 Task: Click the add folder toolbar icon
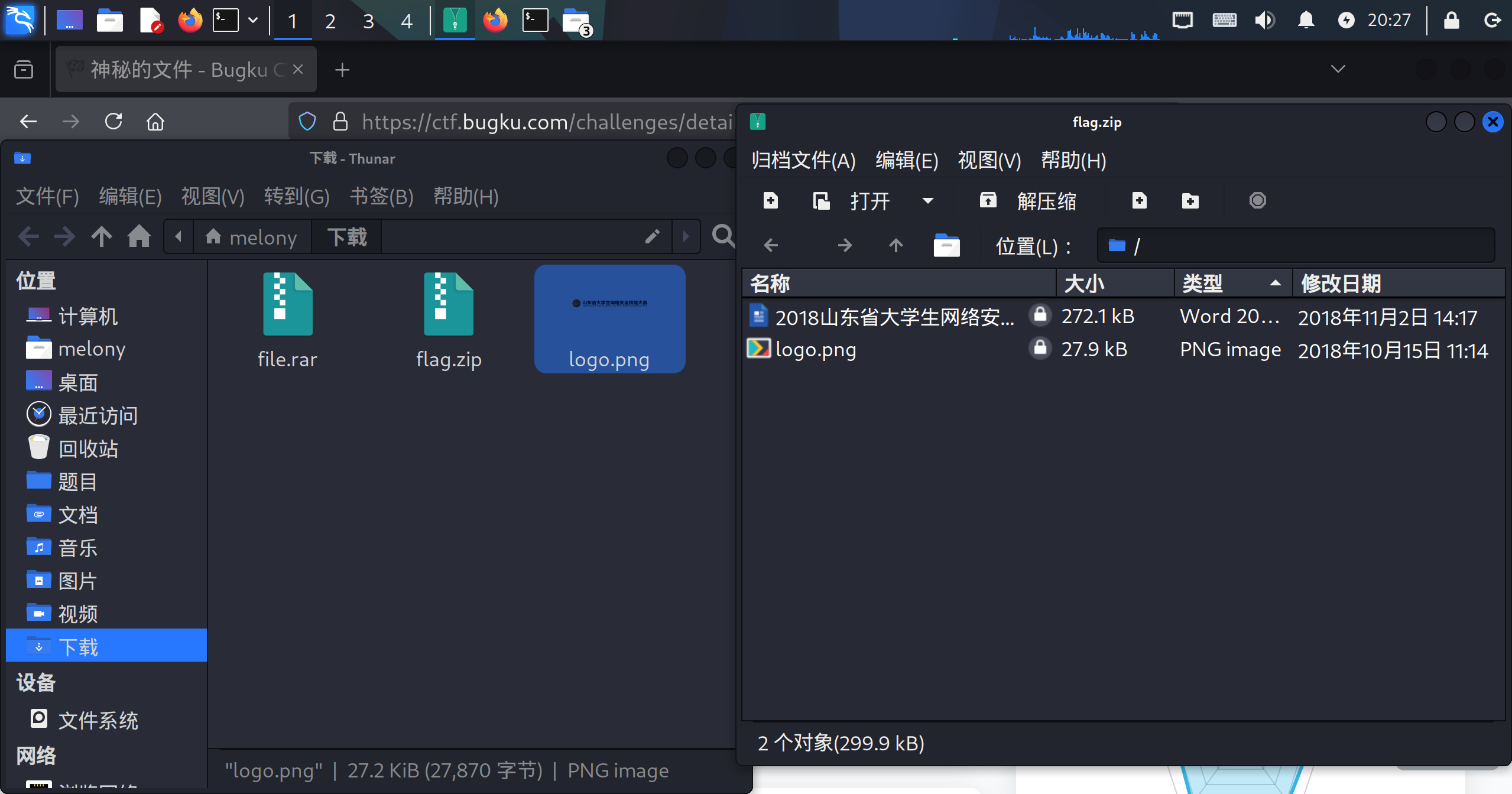click(x=1190, y=201)
